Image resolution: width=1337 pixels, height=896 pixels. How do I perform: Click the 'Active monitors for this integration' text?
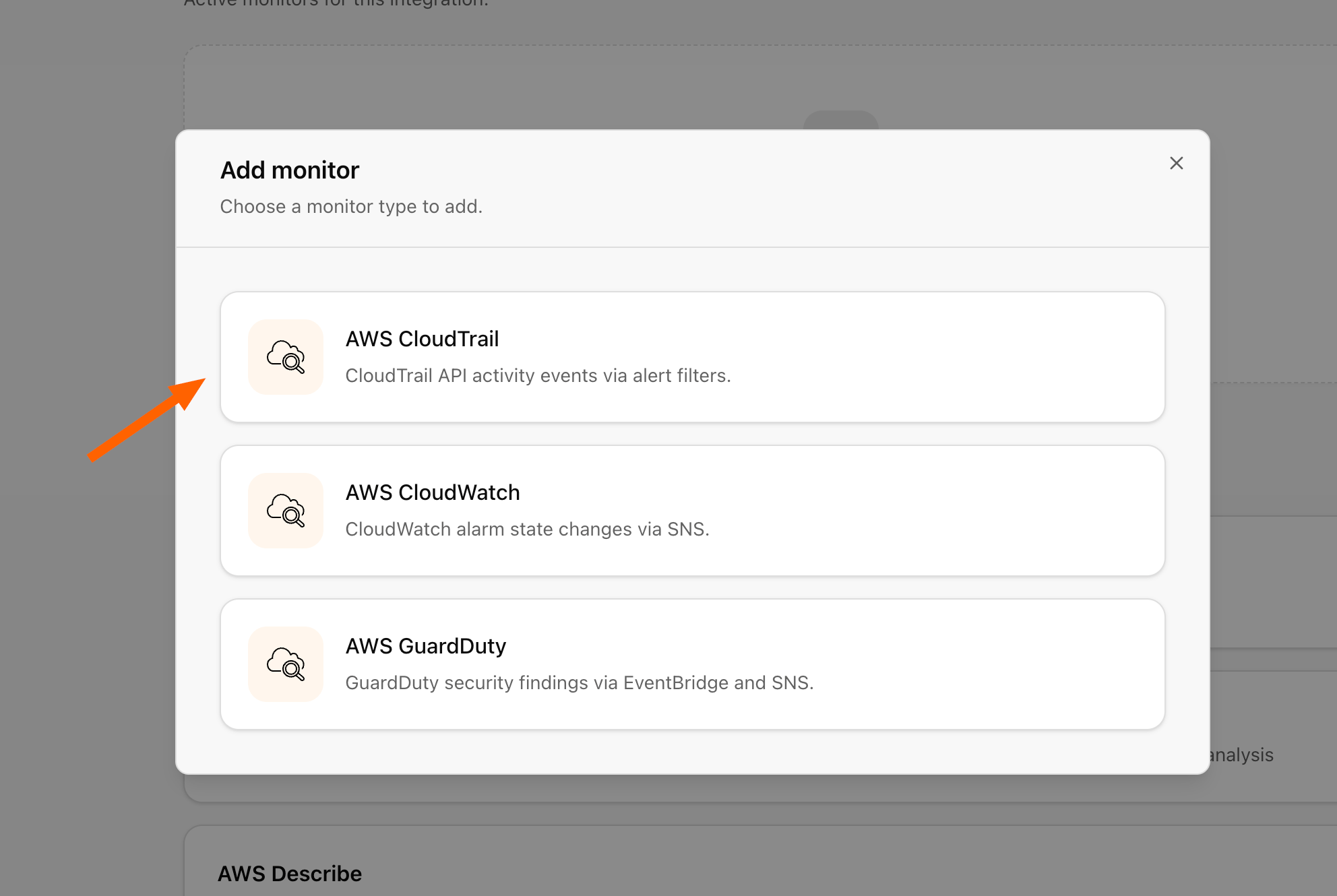point(336,3)
